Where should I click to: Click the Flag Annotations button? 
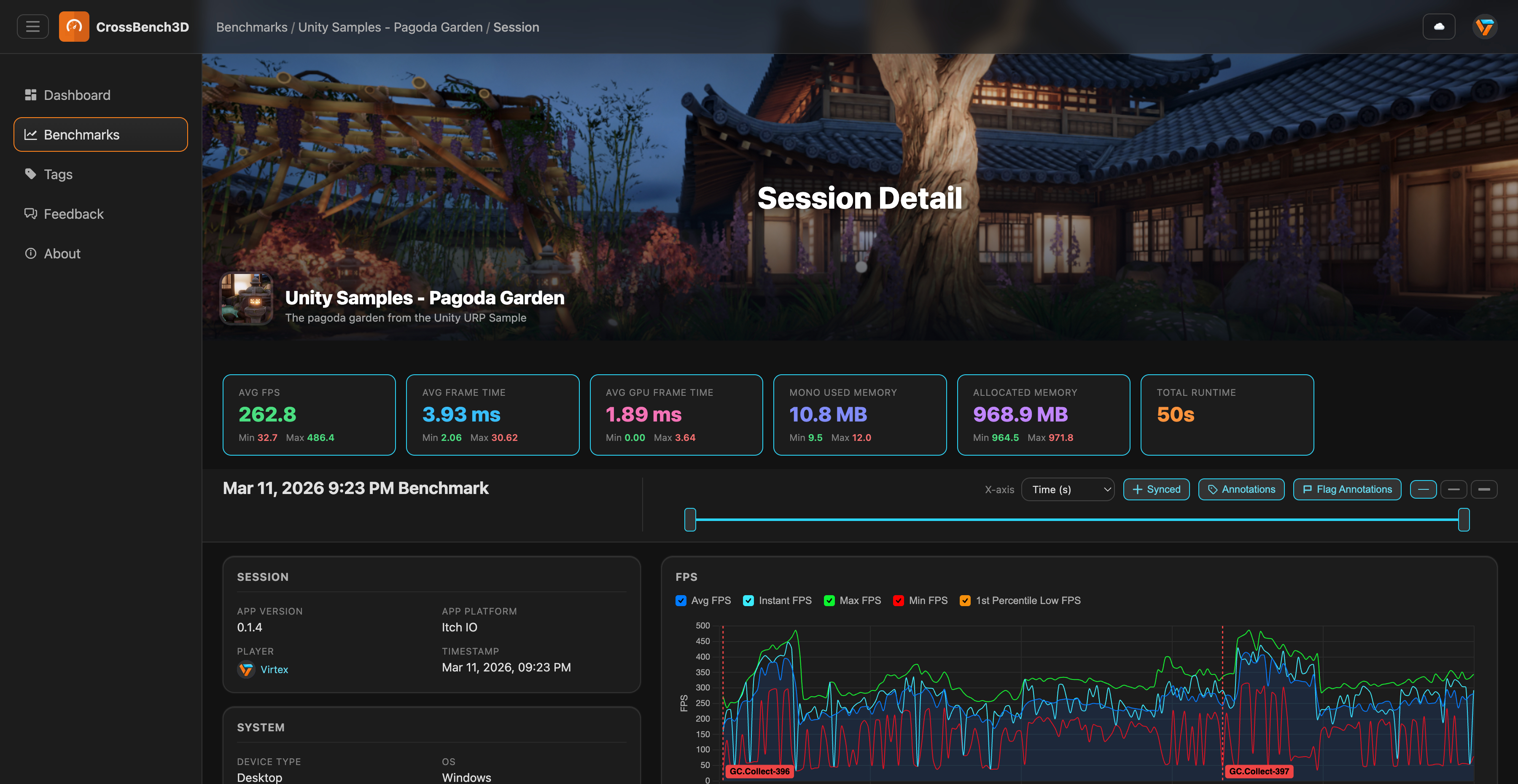pos(1347,489)
